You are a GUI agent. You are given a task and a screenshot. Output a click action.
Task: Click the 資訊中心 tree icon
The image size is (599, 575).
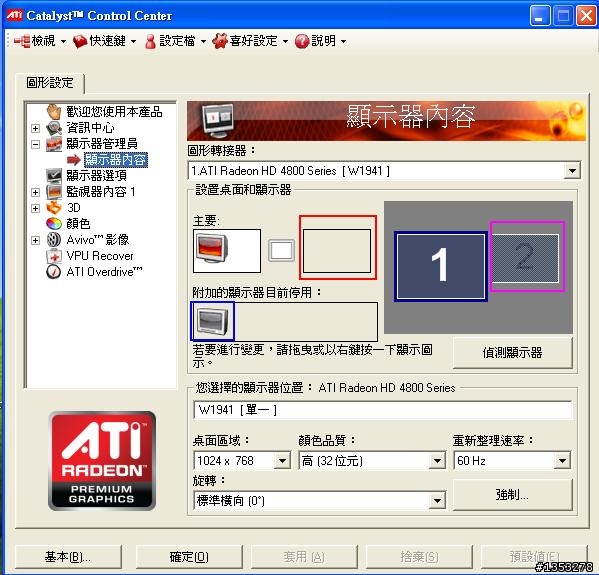tap(54, 128)
